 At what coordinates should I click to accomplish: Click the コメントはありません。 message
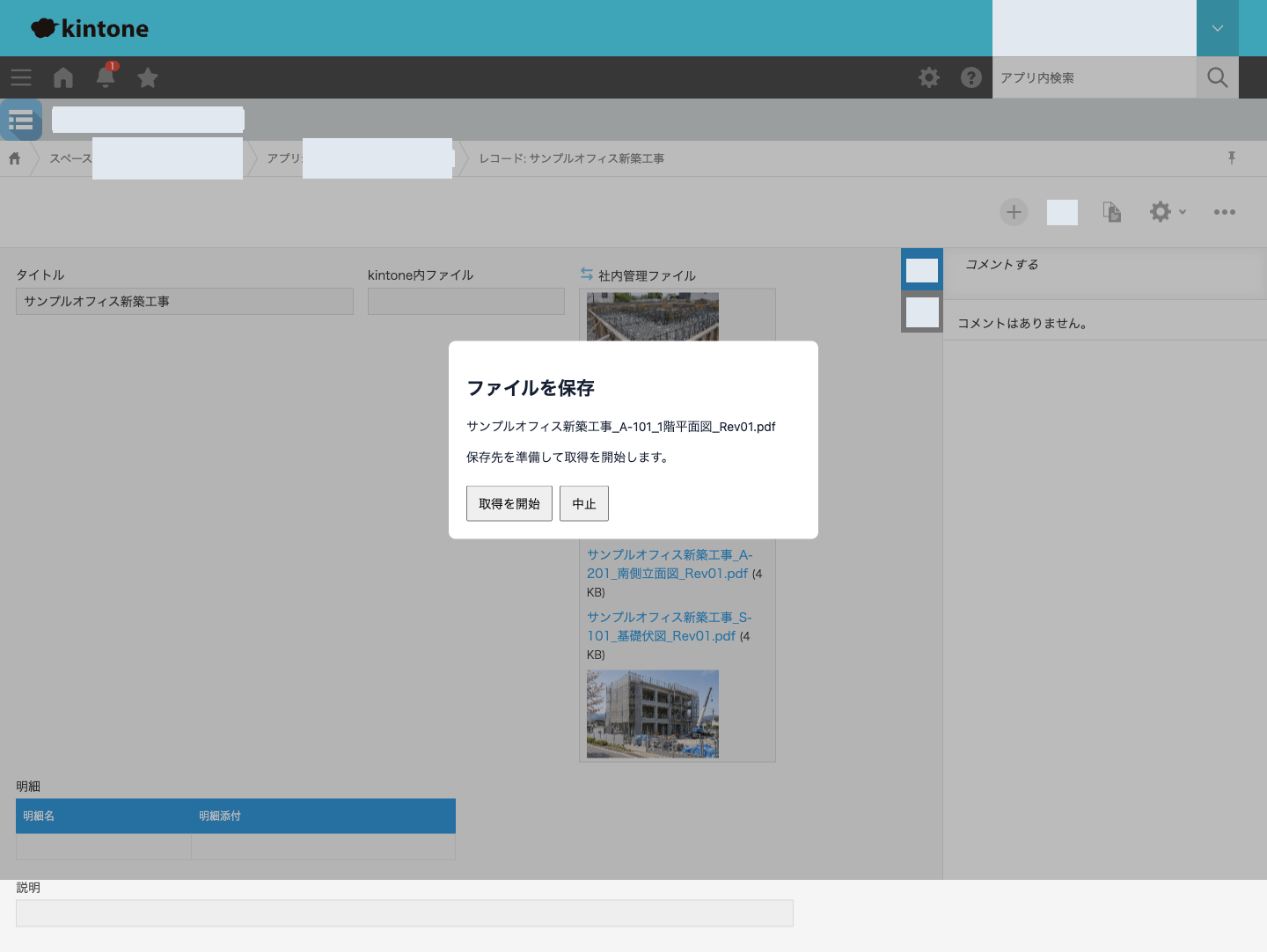pos(1022,323)
